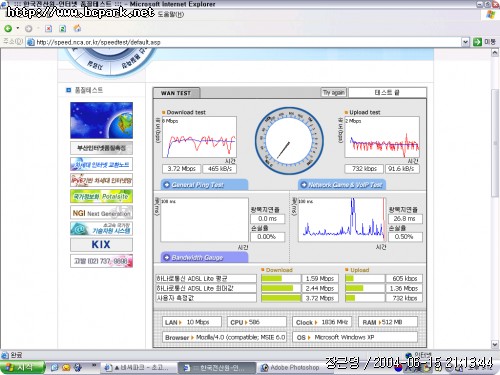500x375 pixels.
Task: Open the IPv6 next-generation internet banner
Action: point(101,180)
